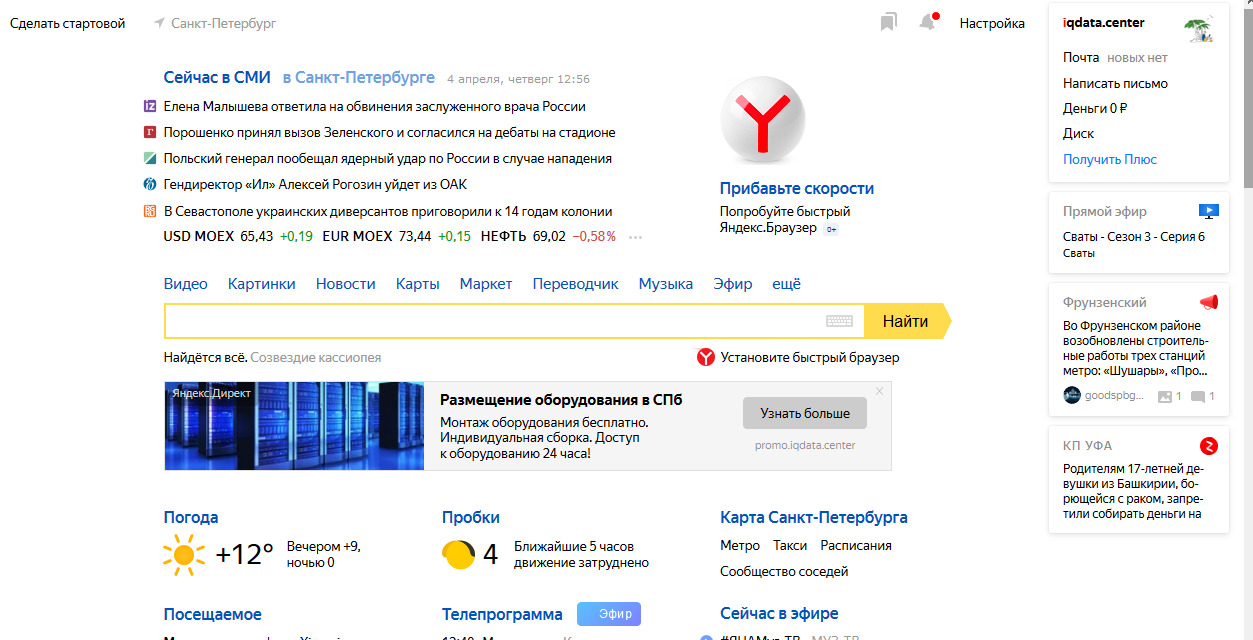Open the Сейчас в эфире heading
Viewport: 1253px width, 640px height.
779,613
